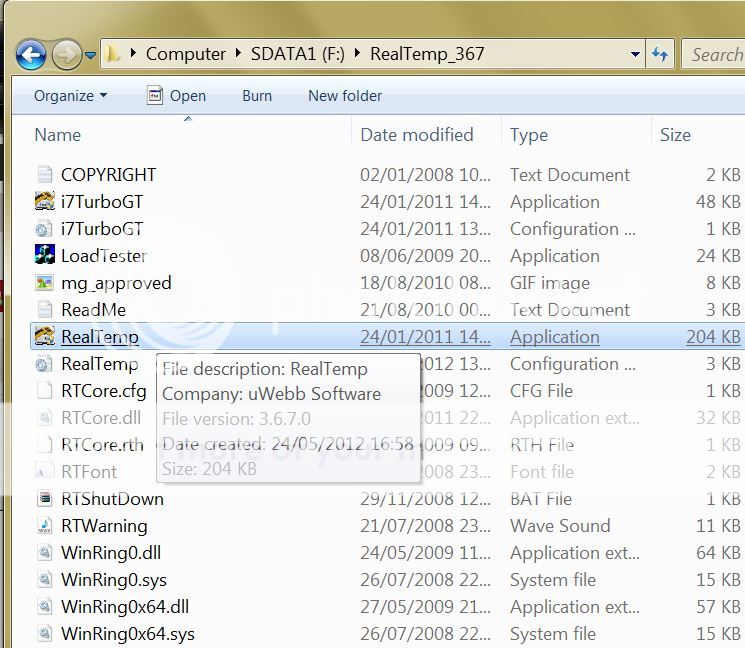Expand the arrow after SDATA1 (F:)
Image resolution: width=745 pixels, height=648 pixels.
pyautogui.click(x=357, y=53)
